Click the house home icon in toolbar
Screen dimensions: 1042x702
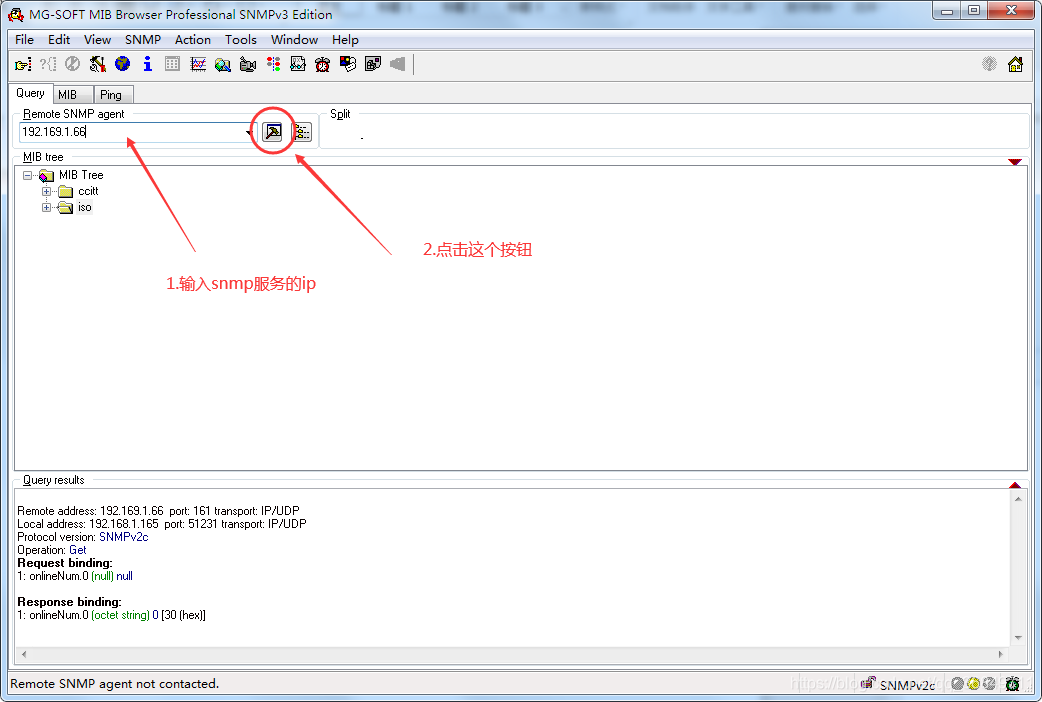coord(1015,64)
